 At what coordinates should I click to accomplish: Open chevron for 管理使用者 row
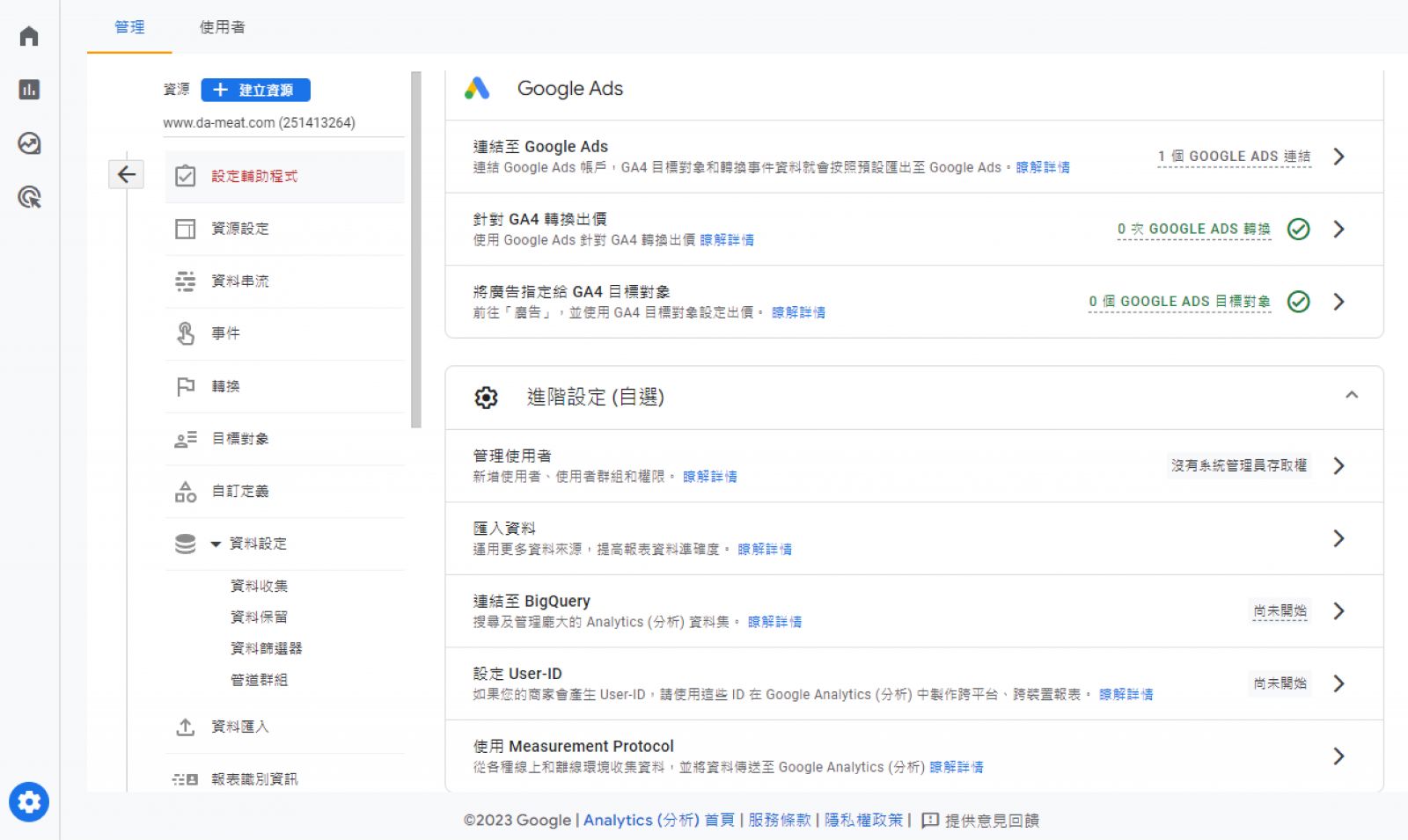(x=1338, y=465)
